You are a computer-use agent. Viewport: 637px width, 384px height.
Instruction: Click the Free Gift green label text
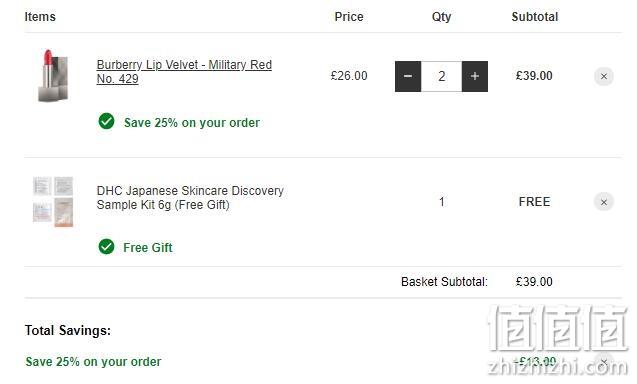point(148,247)
